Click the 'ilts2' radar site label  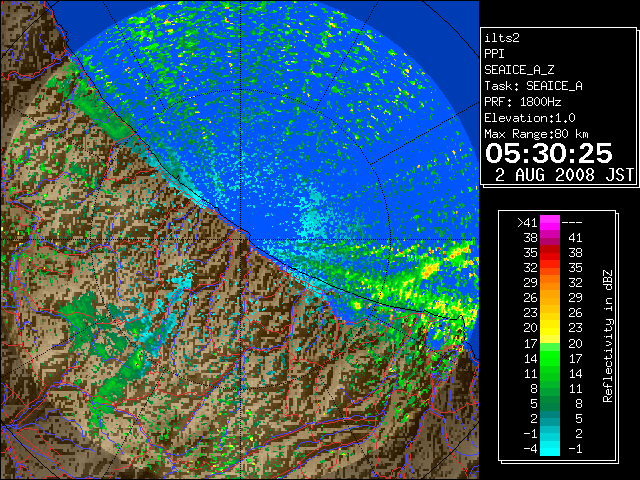coord(502,38)
